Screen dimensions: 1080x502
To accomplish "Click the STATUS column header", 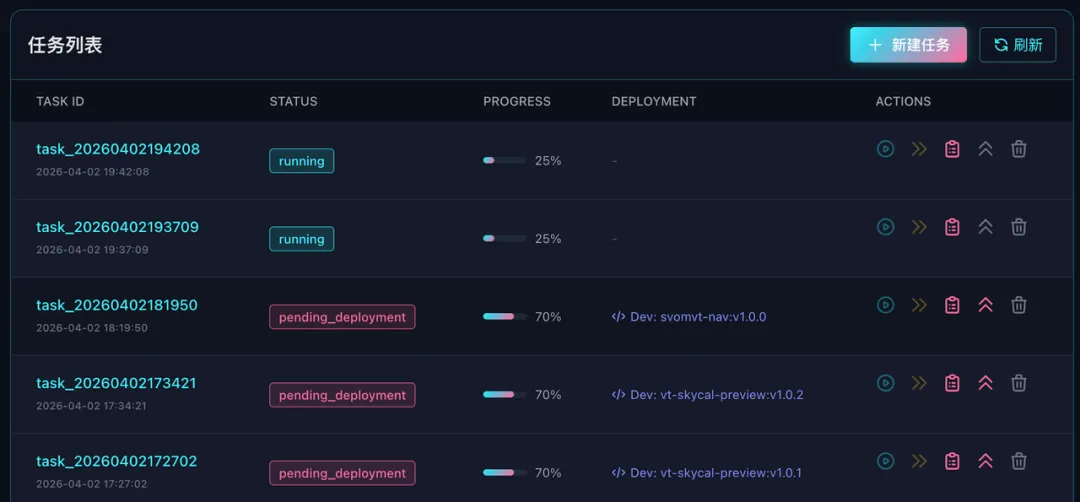I will (x=293, y=101).
